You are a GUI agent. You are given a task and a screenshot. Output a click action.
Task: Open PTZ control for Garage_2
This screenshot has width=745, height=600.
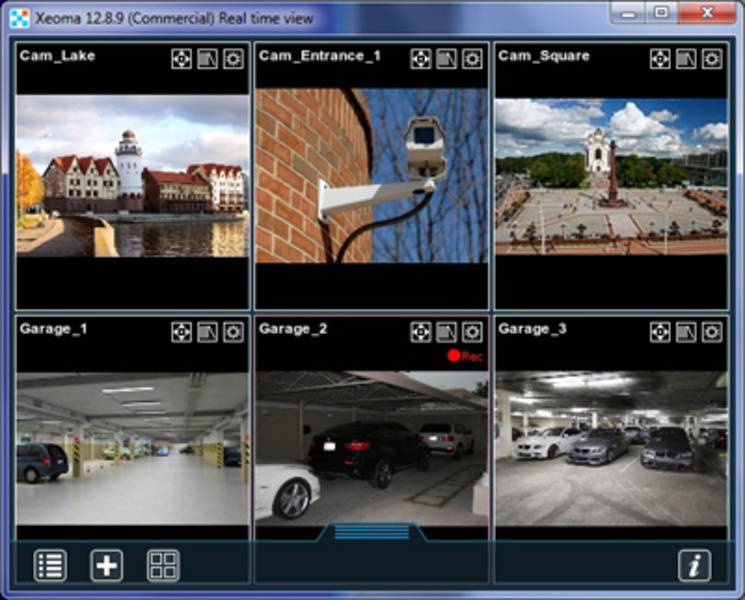tap(421, 332)
